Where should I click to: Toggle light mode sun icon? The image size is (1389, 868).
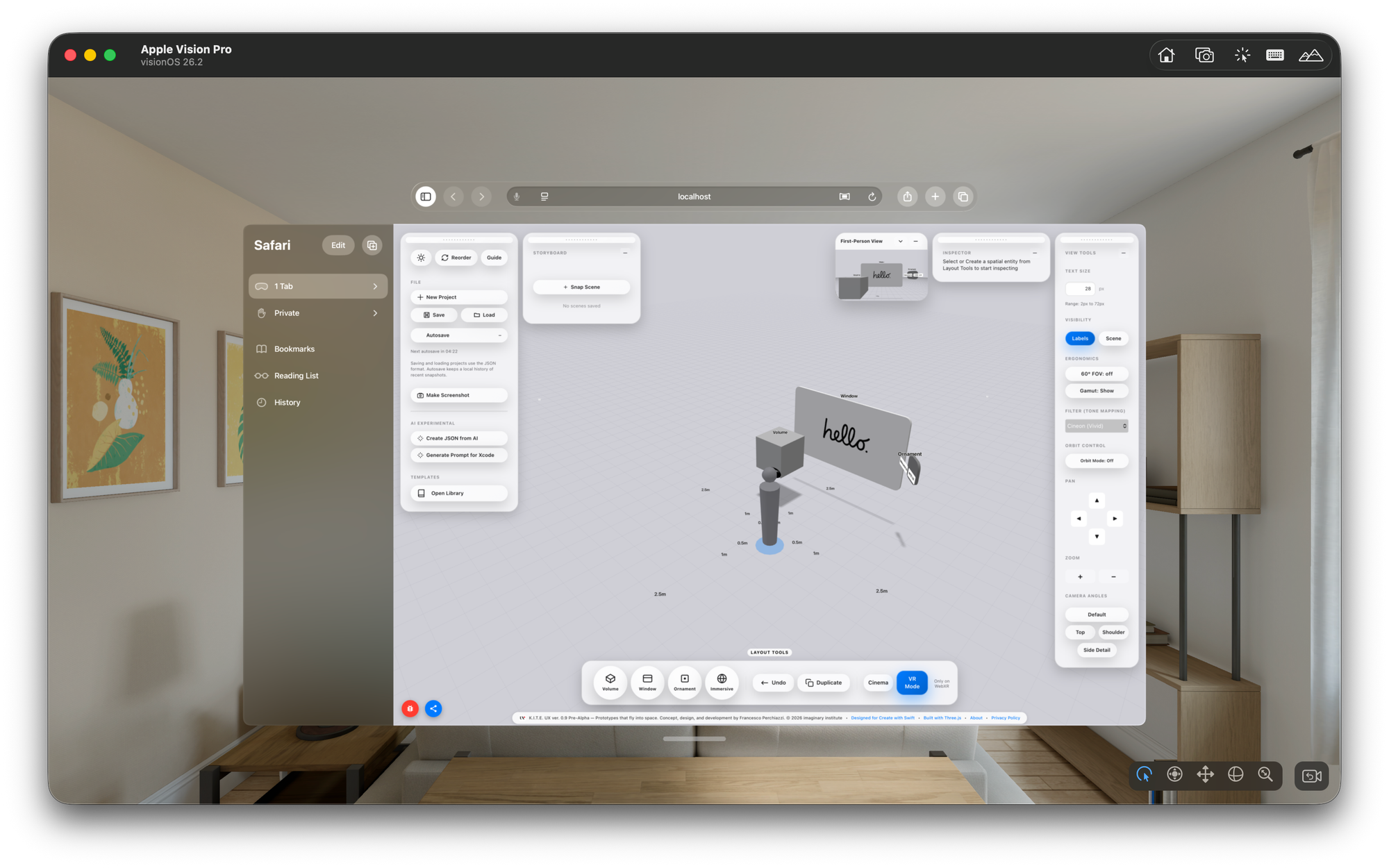(421, 258)
